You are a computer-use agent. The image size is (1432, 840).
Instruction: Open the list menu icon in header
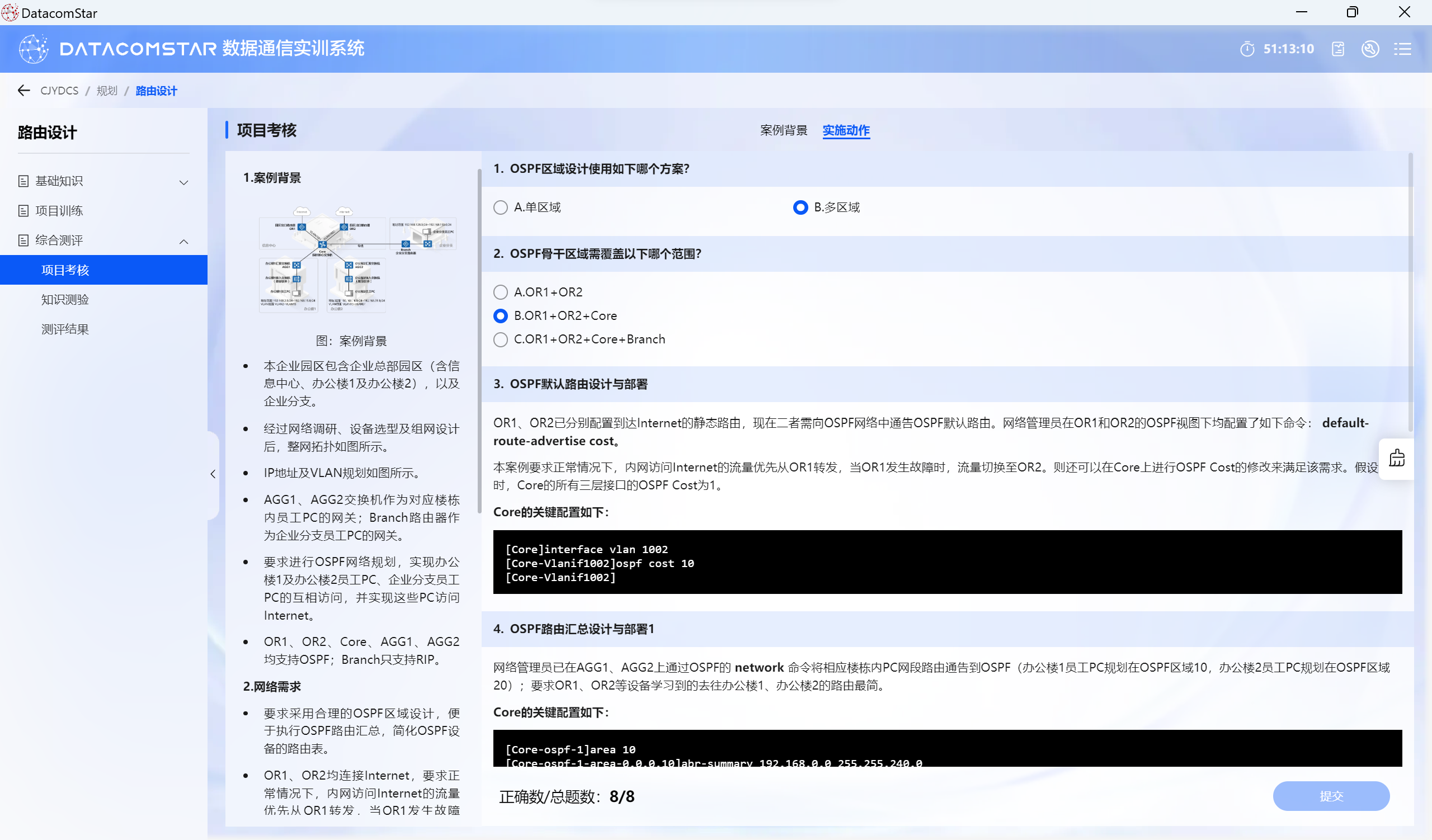coord(1402,49)
